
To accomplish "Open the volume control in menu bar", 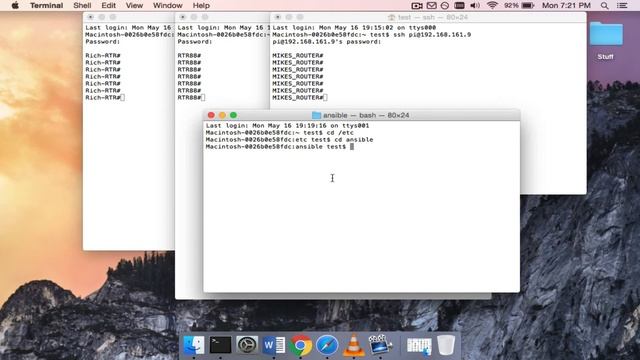I will click(475, 6).
